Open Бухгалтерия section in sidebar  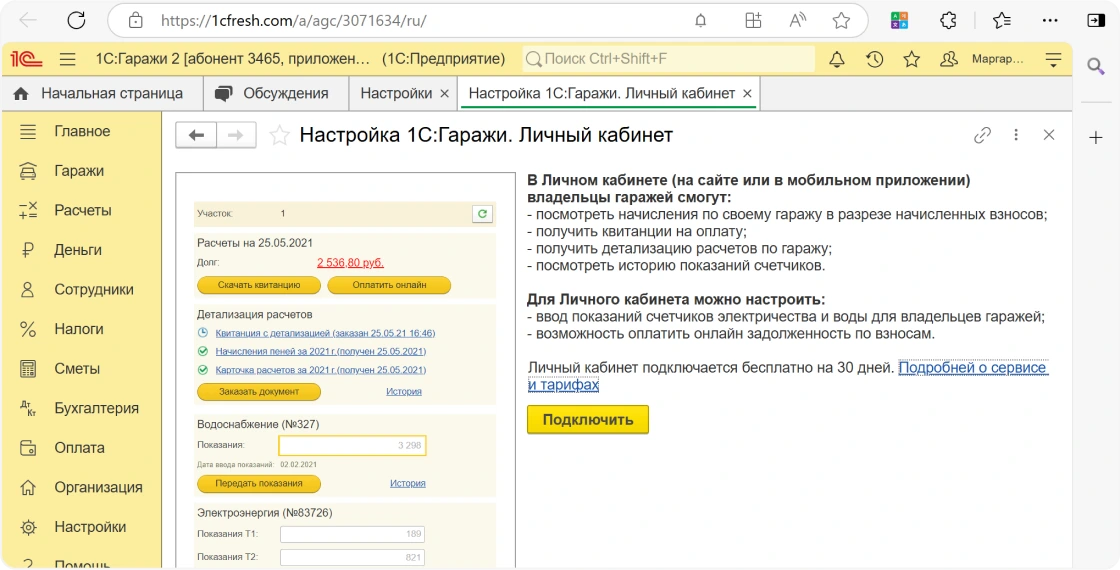coord(81,408)
